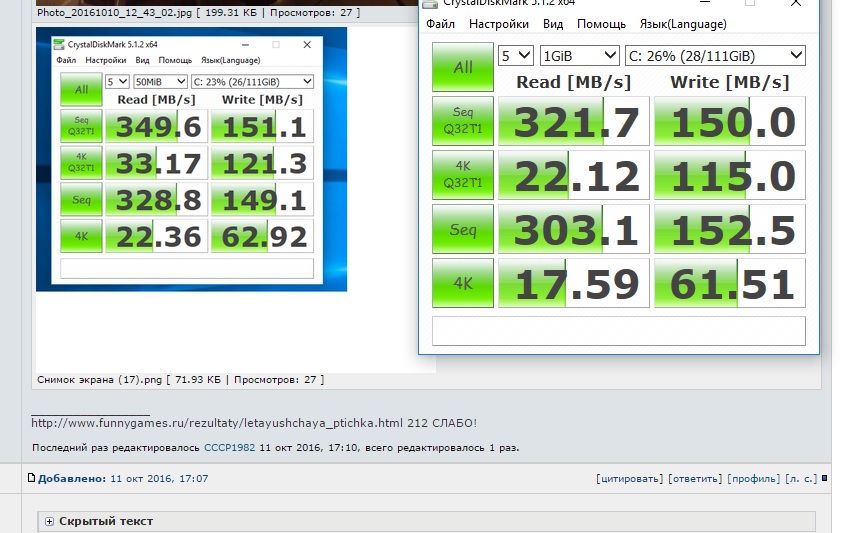Open Настройки menu in large CrystalDiskMark window
Image resolution: width=860 pixels, height=533 pixels.
499,24
